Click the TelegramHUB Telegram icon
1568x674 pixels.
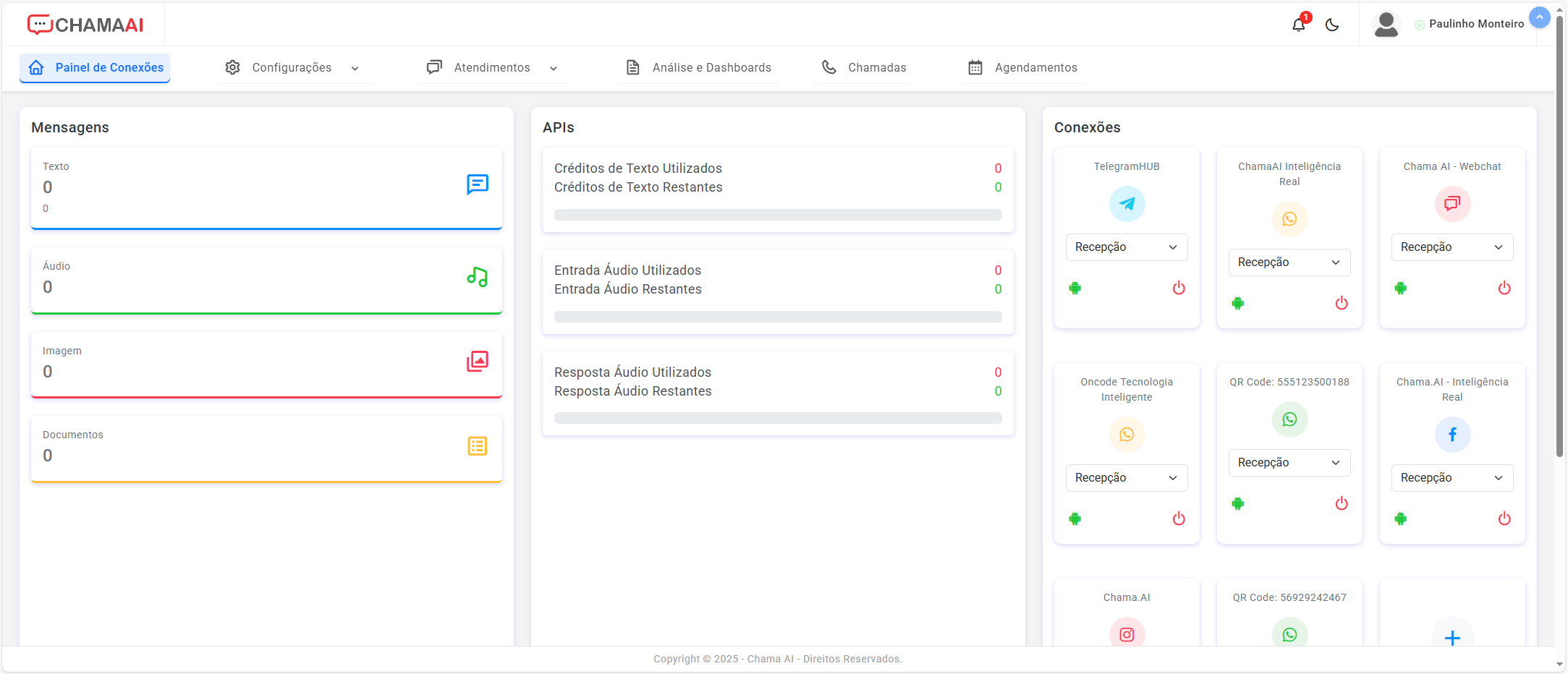coord(1127,204)
